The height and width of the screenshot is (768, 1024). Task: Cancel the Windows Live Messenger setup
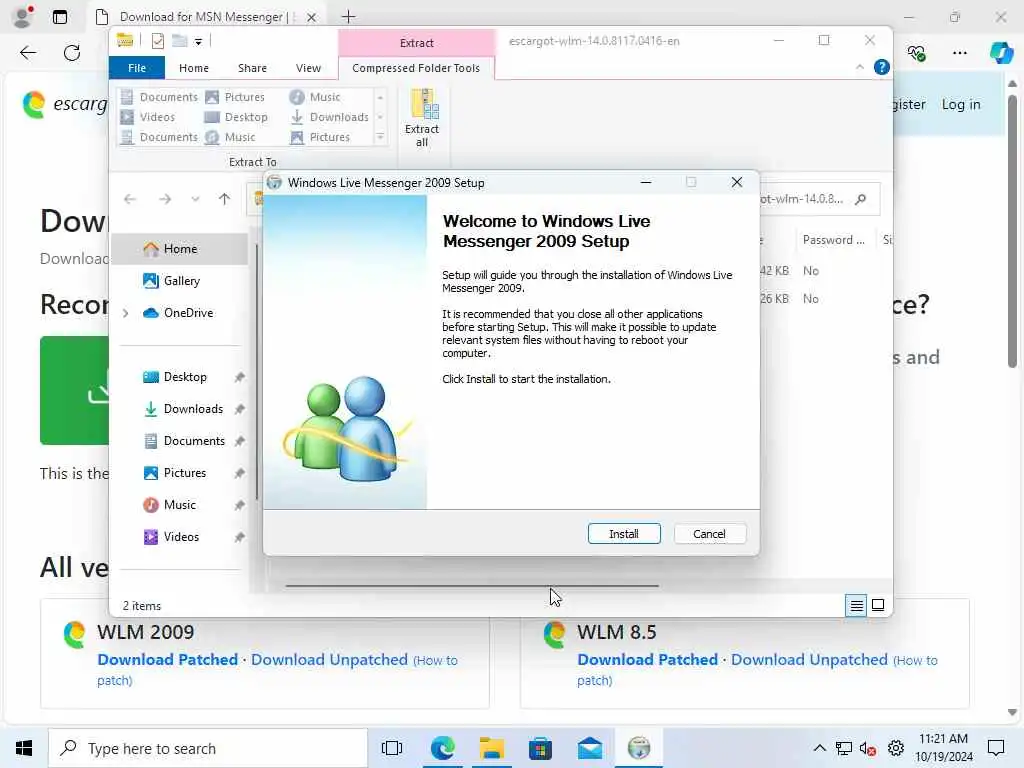[709, 534]
